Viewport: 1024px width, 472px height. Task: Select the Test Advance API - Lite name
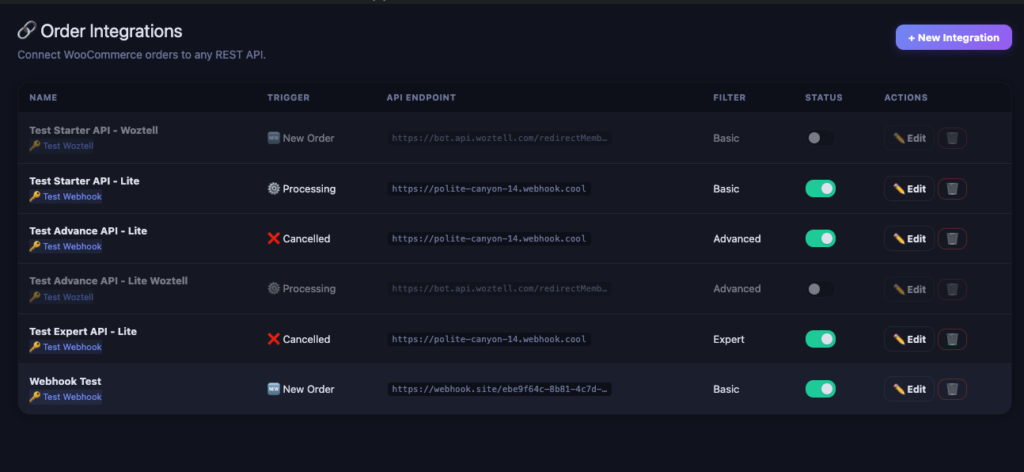88,231
